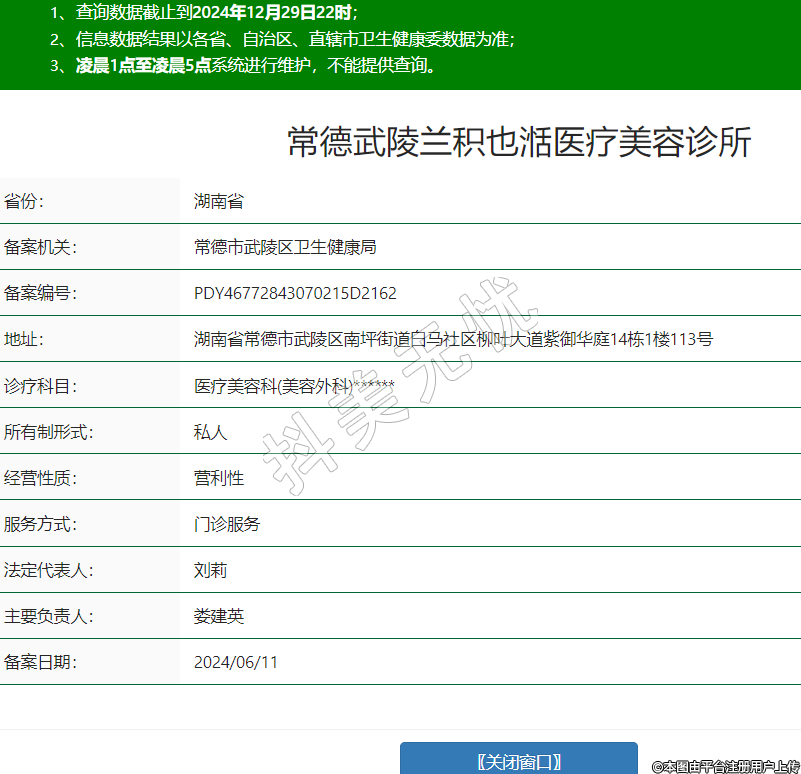
Task: Click the legal representative name 刘莉
Action: point(210,570)
